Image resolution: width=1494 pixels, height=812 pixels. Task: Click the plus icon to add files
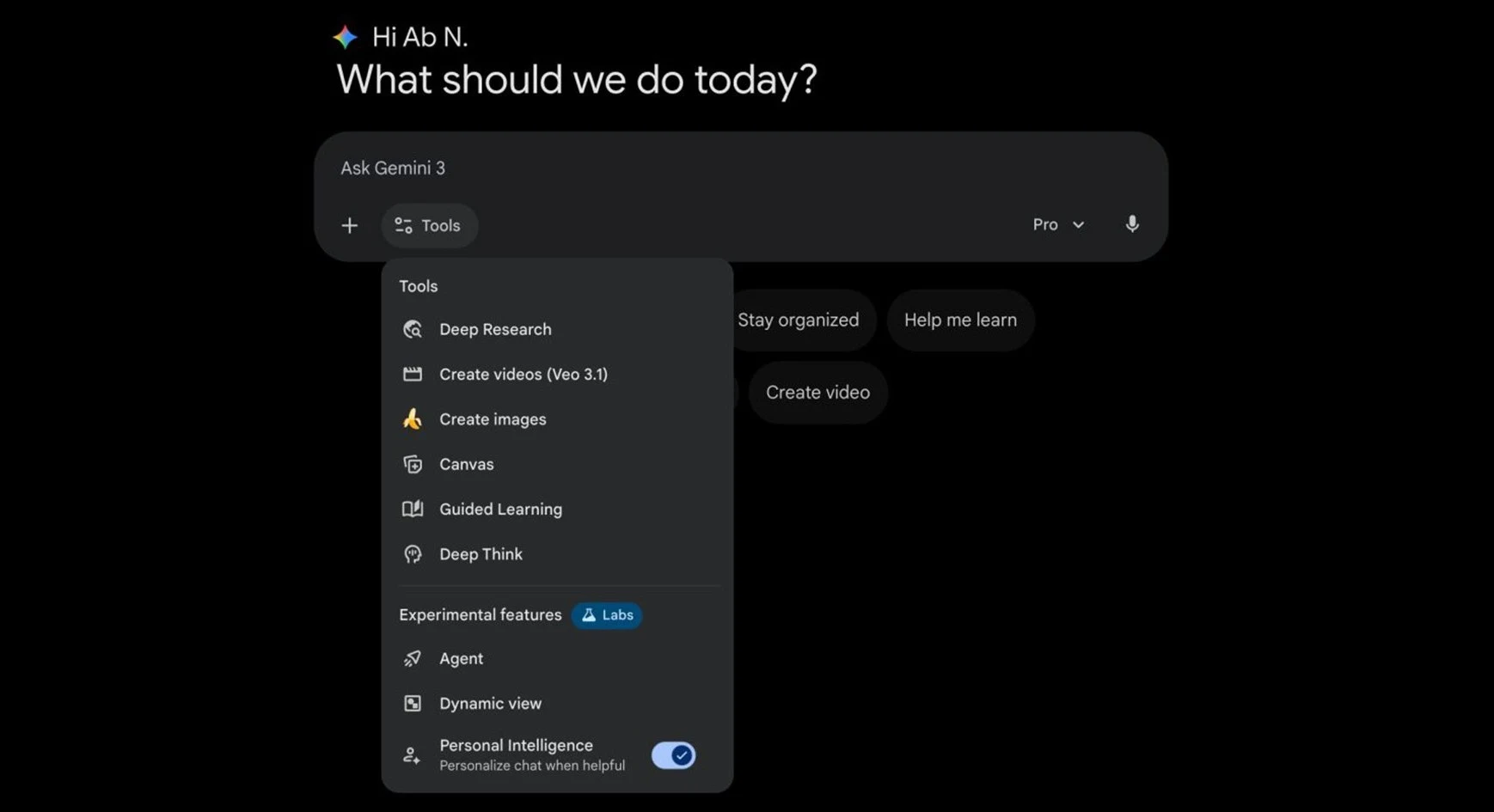tap(349, 226)
